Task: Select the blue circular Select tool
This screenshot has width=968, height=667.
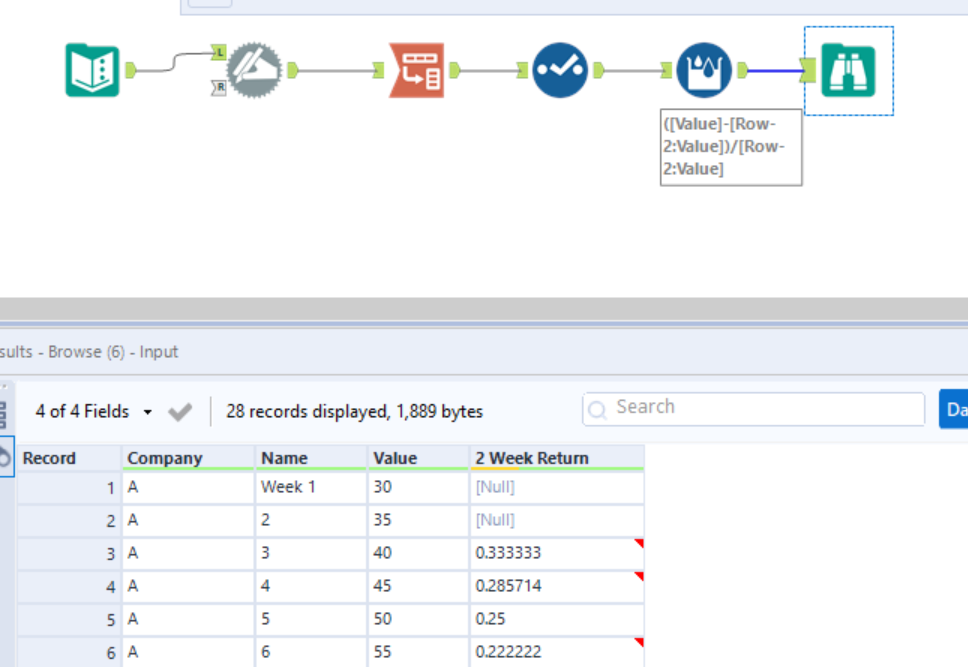Action: pyautogui.click(x=560, y=70)
